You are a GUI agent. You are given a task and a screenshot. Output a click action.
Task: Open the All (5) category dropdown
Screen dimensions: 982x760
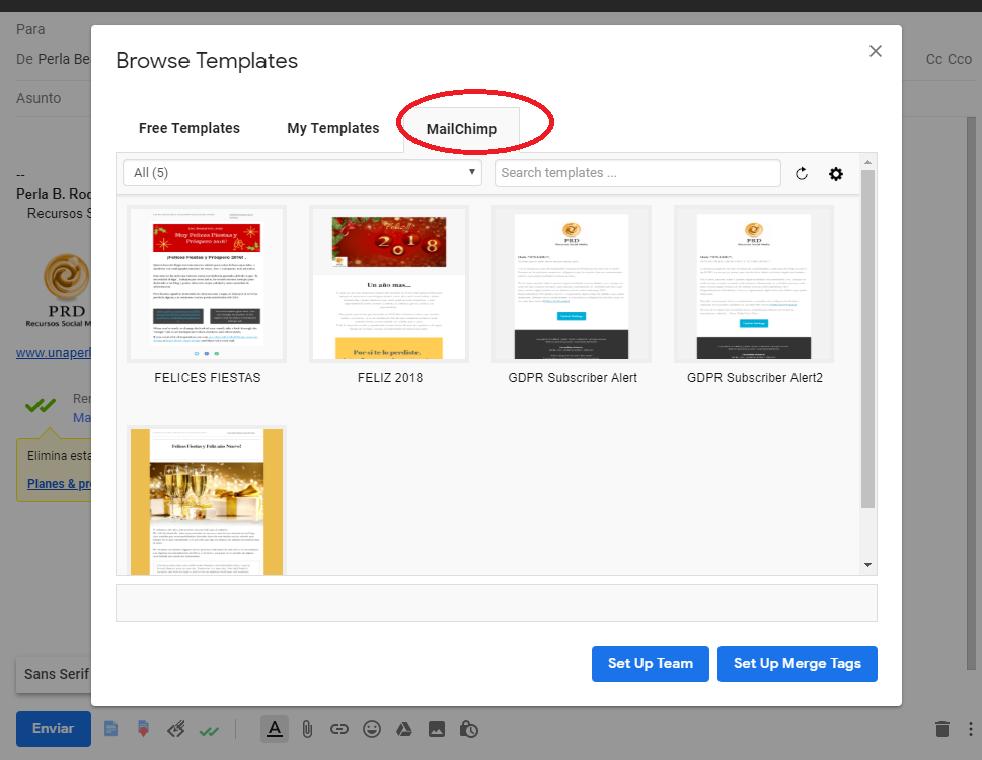point(300,172)
